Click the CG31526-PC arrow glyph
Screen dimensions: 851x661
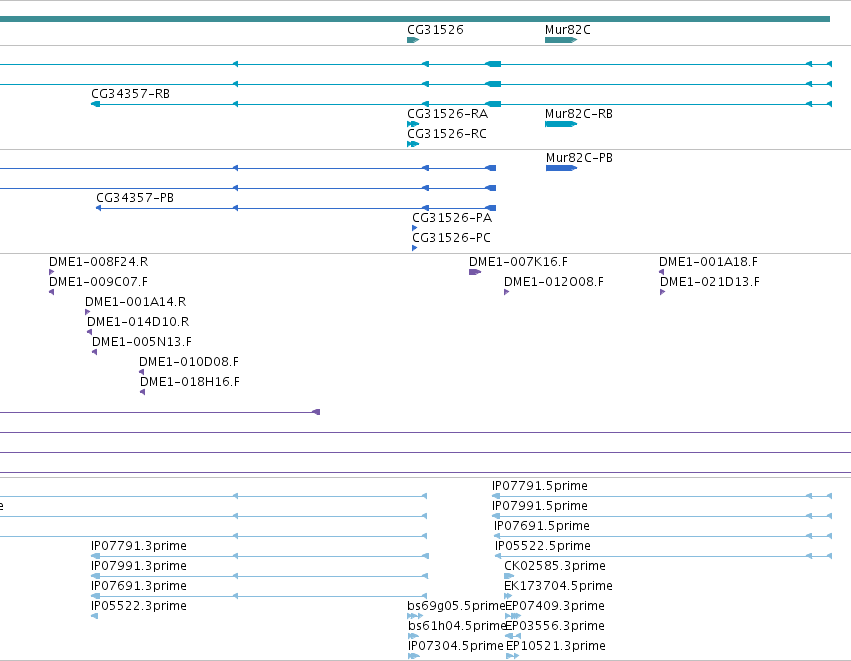[415, 249]
